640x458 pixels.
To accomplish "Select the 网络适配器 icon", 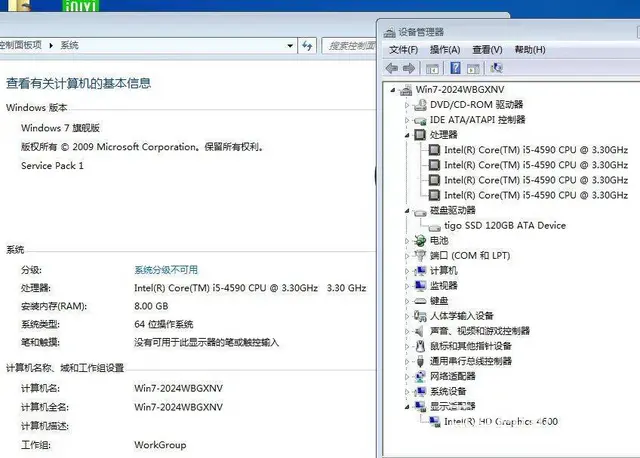I will pyautogui.click(x=420, y=376).
